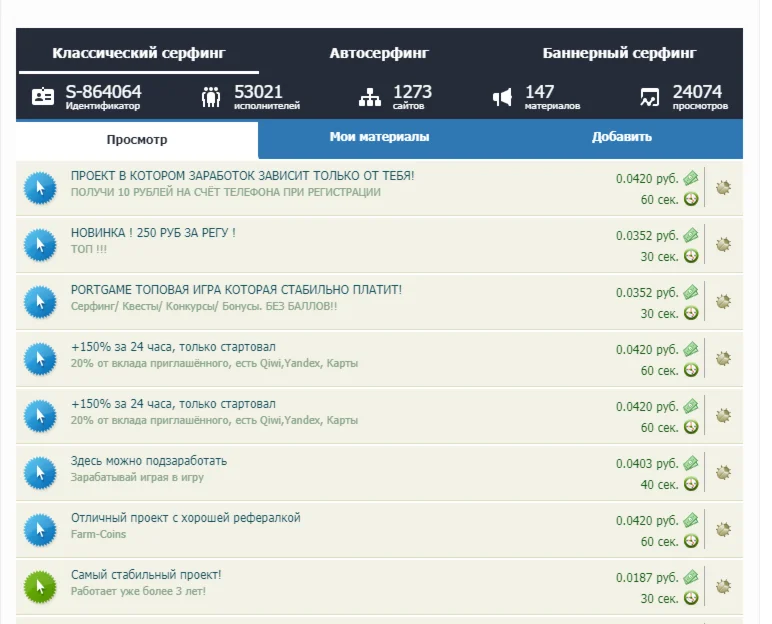The image size is (772, 624).
Task: Open link Самый стабильный проект!
Action: click(146, 575)
